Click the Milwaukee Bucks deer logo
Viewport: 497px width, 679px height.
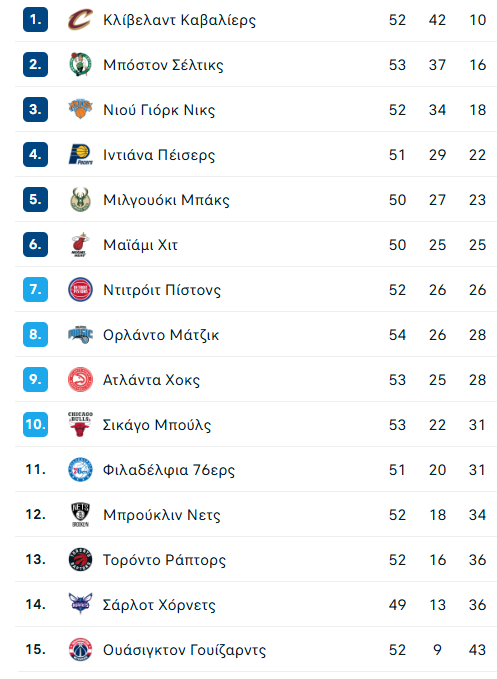pos(81,200)
